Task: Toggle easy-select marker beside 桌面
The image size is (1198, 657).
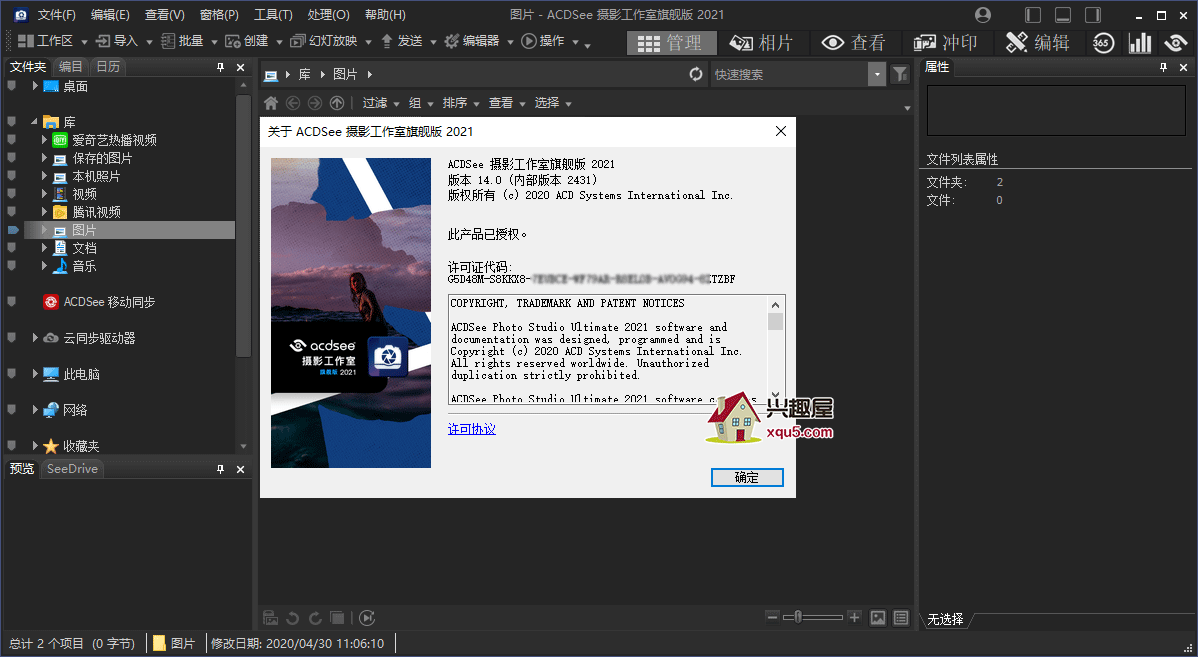Action: coord(11,86)
